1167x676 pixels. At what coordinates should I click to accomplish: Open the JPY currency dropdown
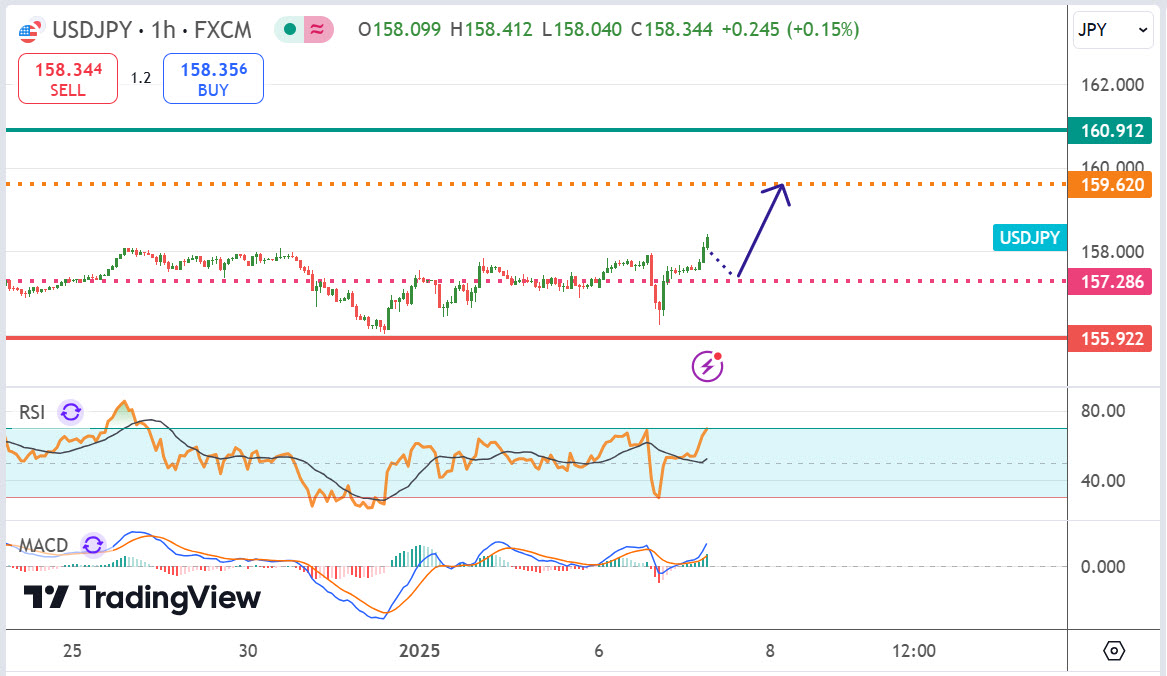pos(1113,31)
